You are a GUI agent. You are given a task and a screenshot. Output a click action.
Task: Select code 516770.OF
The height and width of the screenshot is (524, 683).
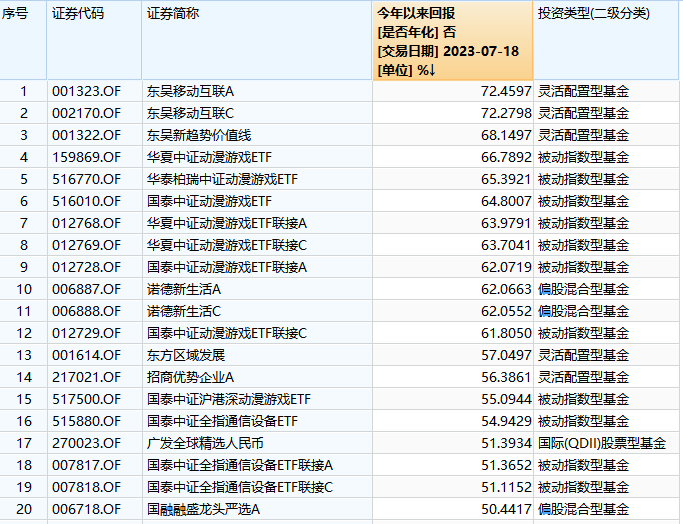pos(86,179)
